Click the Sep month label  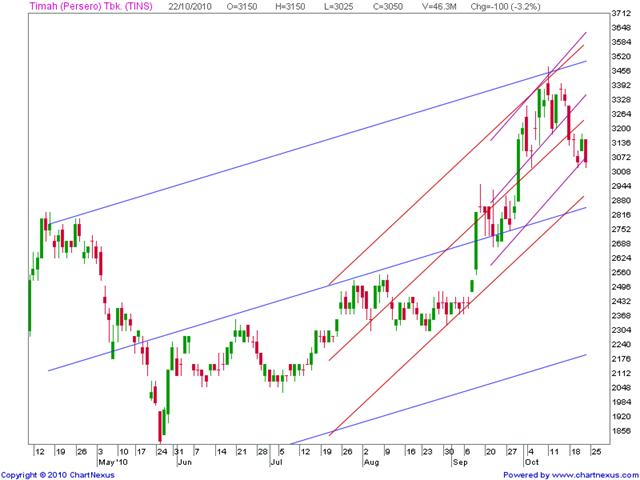[x=460, y=462]
